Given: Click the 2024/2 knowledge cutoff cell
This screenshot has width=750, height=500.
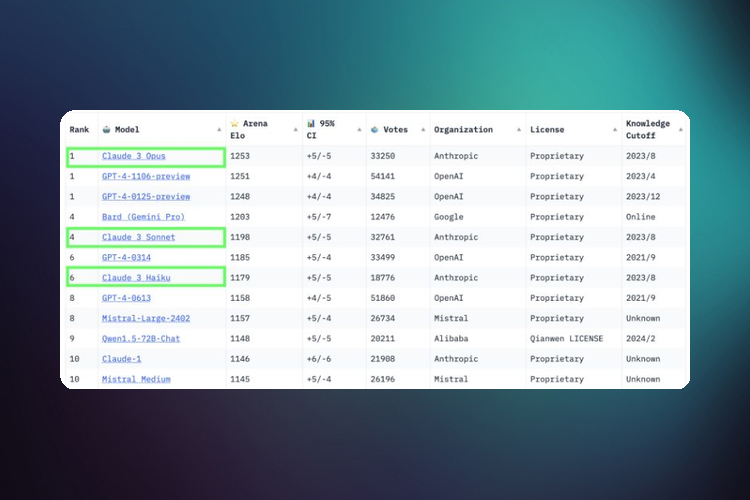Looking at the screenshot, I should click(x=641, y=339).
